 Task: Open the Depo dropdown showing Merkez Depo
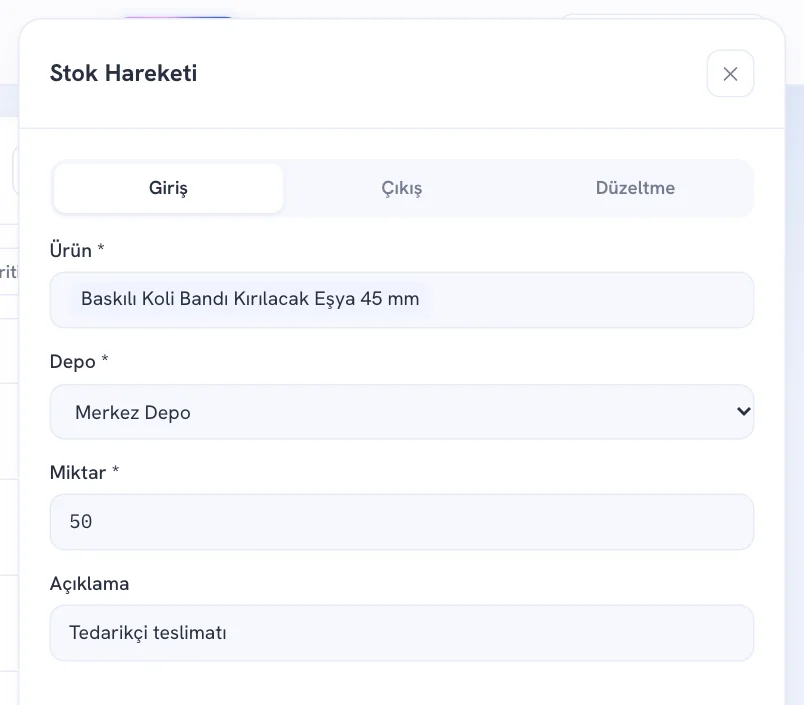click(402, 412)
